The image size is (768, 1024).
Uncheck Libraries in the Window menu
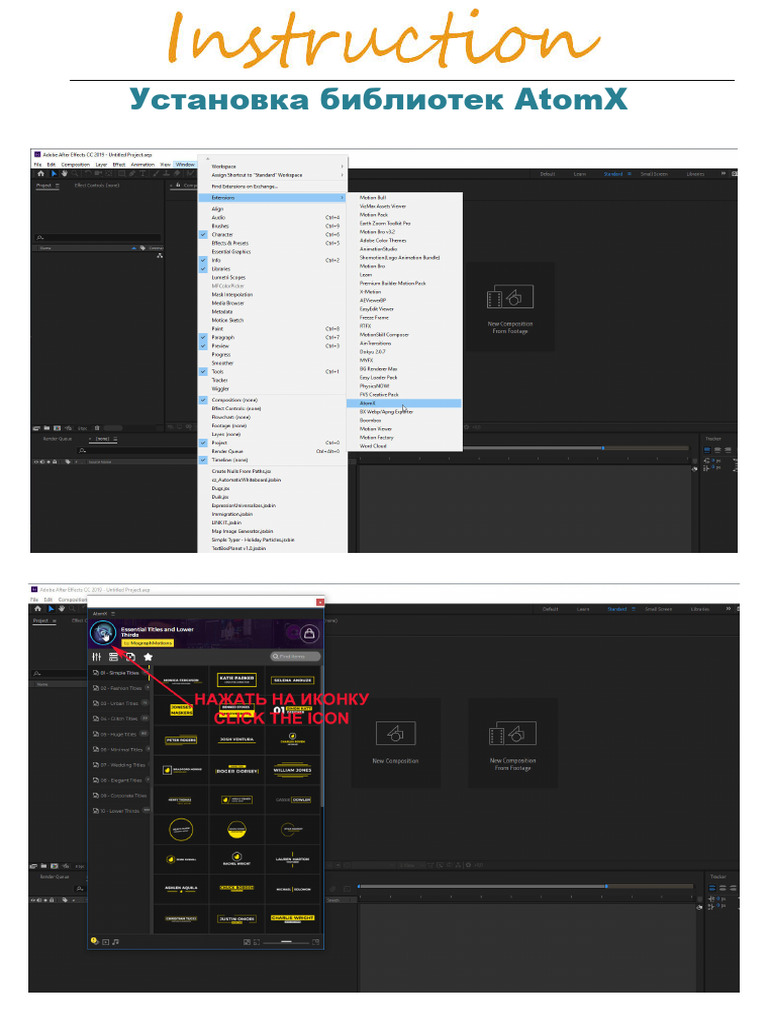click(x=273, y=269)
